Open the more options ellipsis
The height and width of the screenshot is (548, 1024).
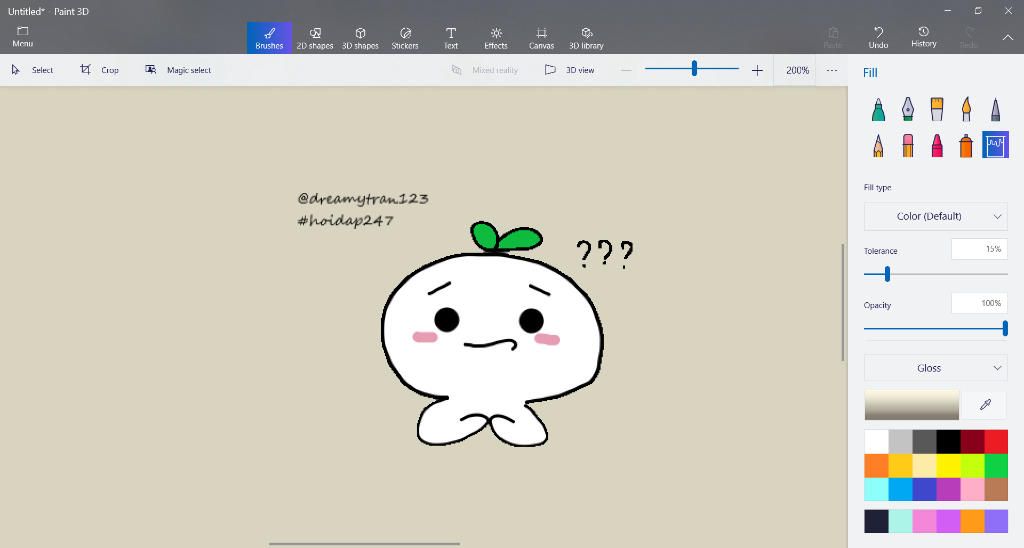click(x=831, y=70)
